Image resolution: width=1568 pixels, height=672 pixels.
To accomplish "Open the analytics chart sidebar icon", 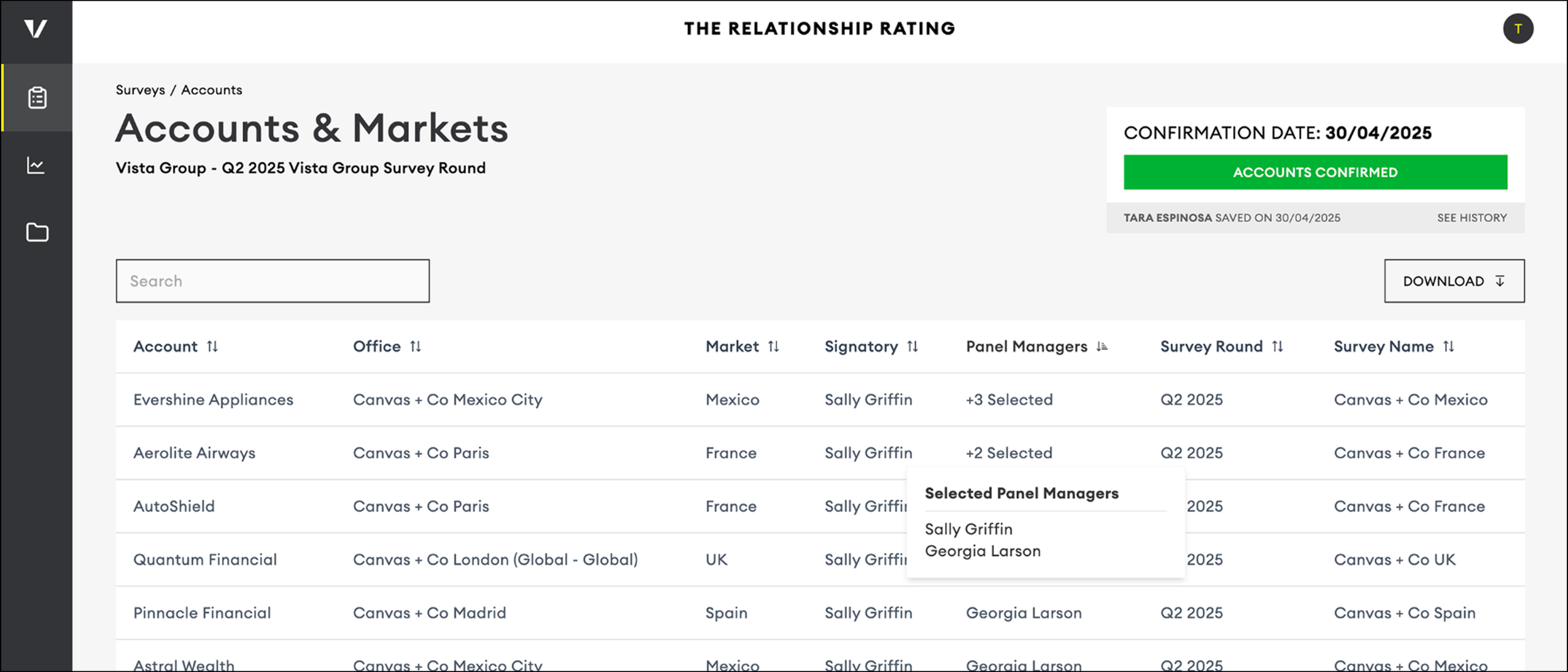I will coord(36,165).
